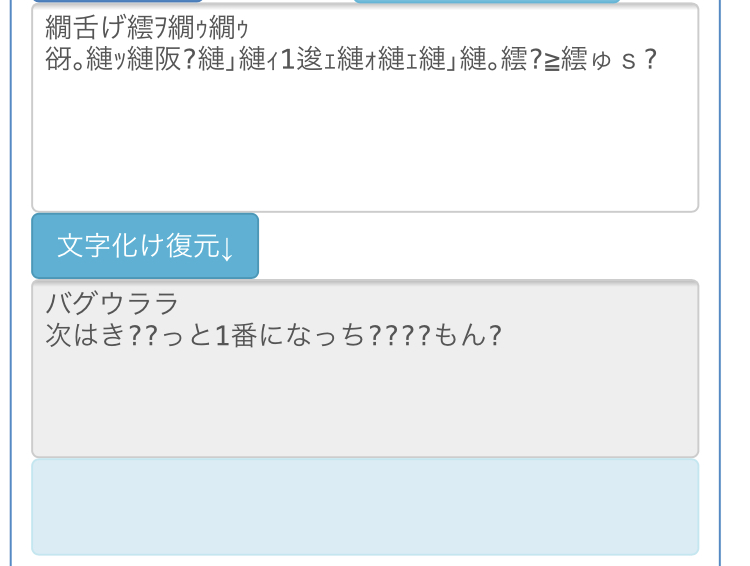Screen dimensions: 750x566
Task: Click the 文字化け label text on the button
Action: pyautogui.click(x=111, y=246)
